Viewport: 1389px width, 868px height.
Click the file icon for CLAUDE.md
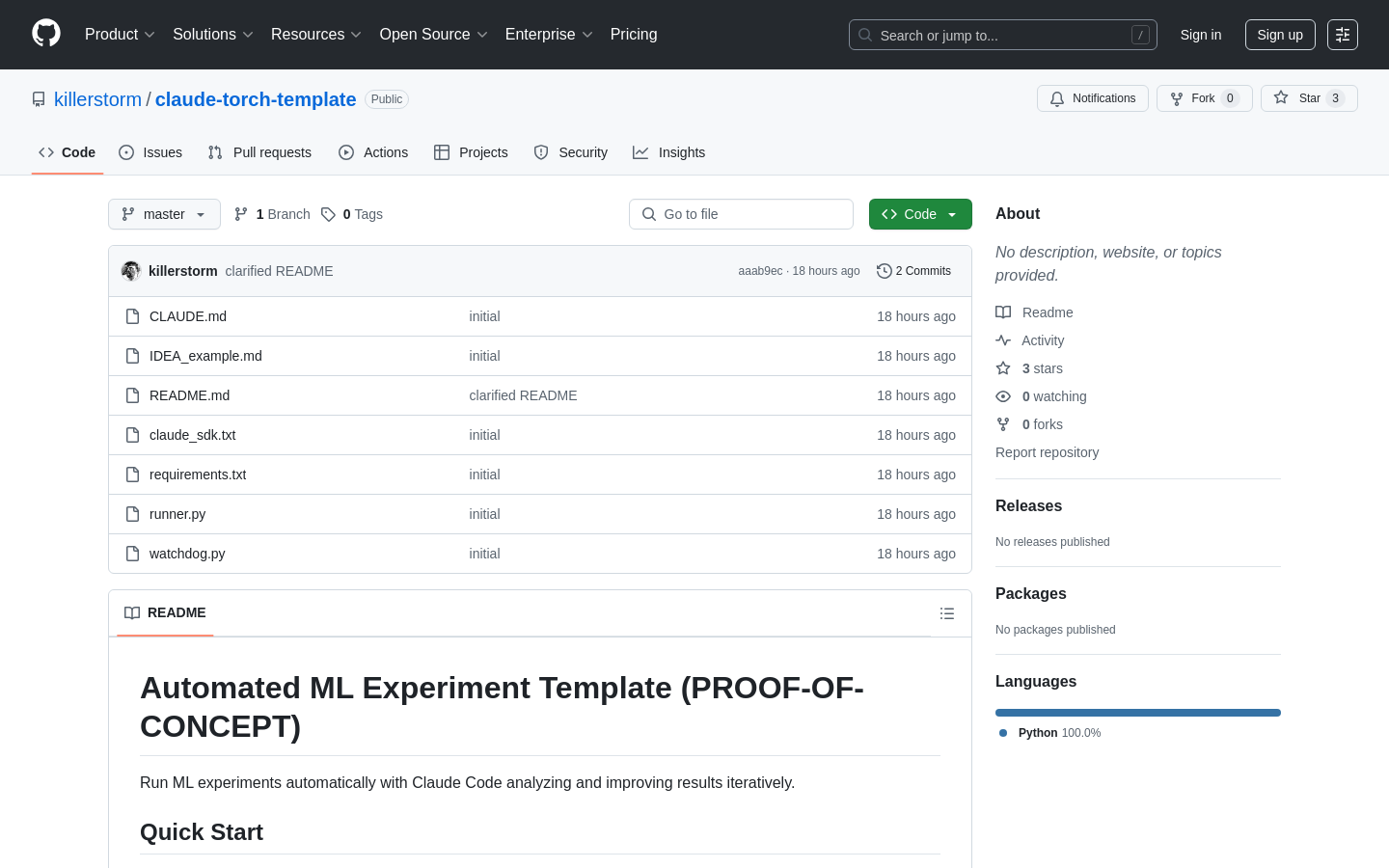133,316
